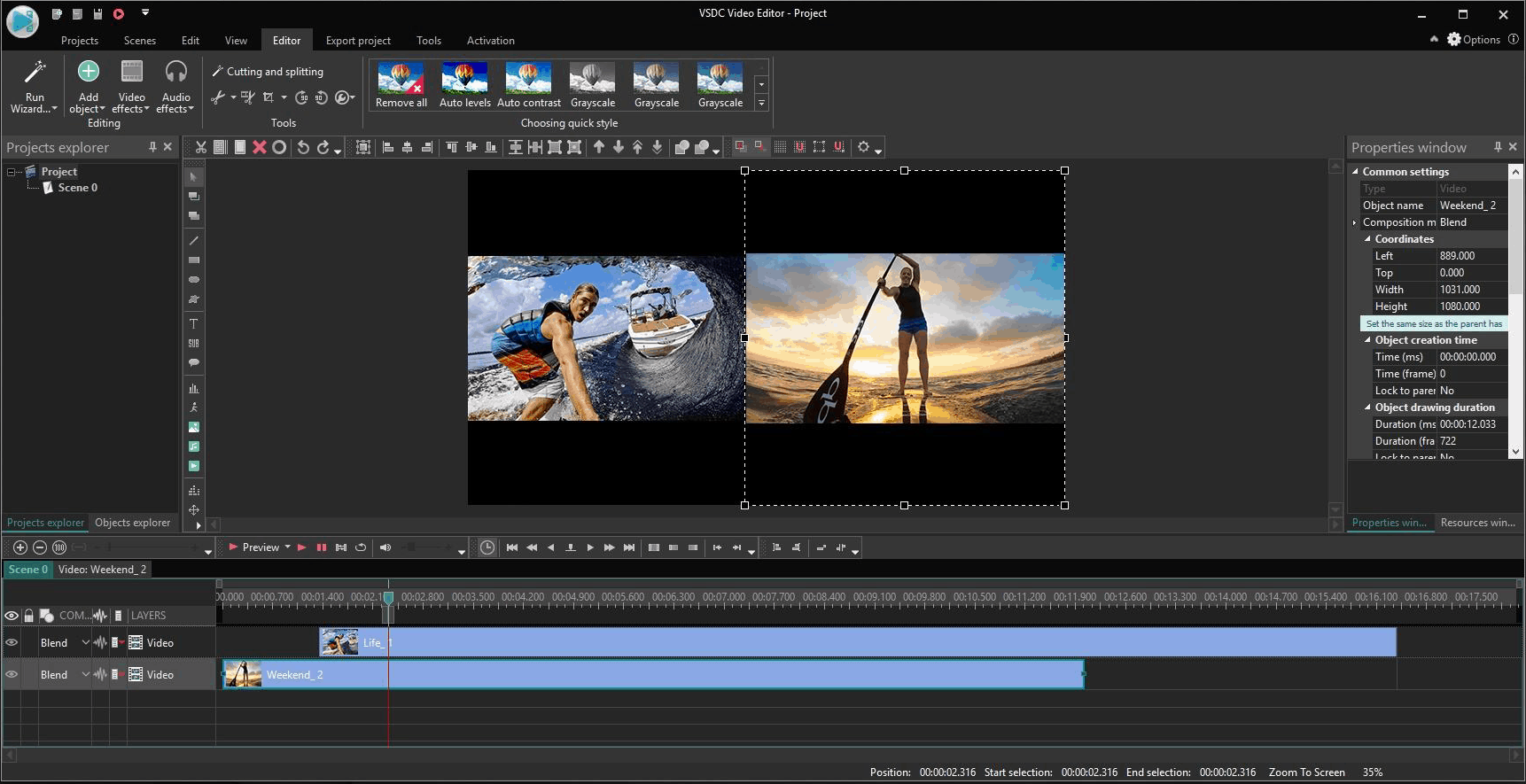Open the Scenes menu tab
Viewport: 1526px width, 784px height.
pos(140,41)
